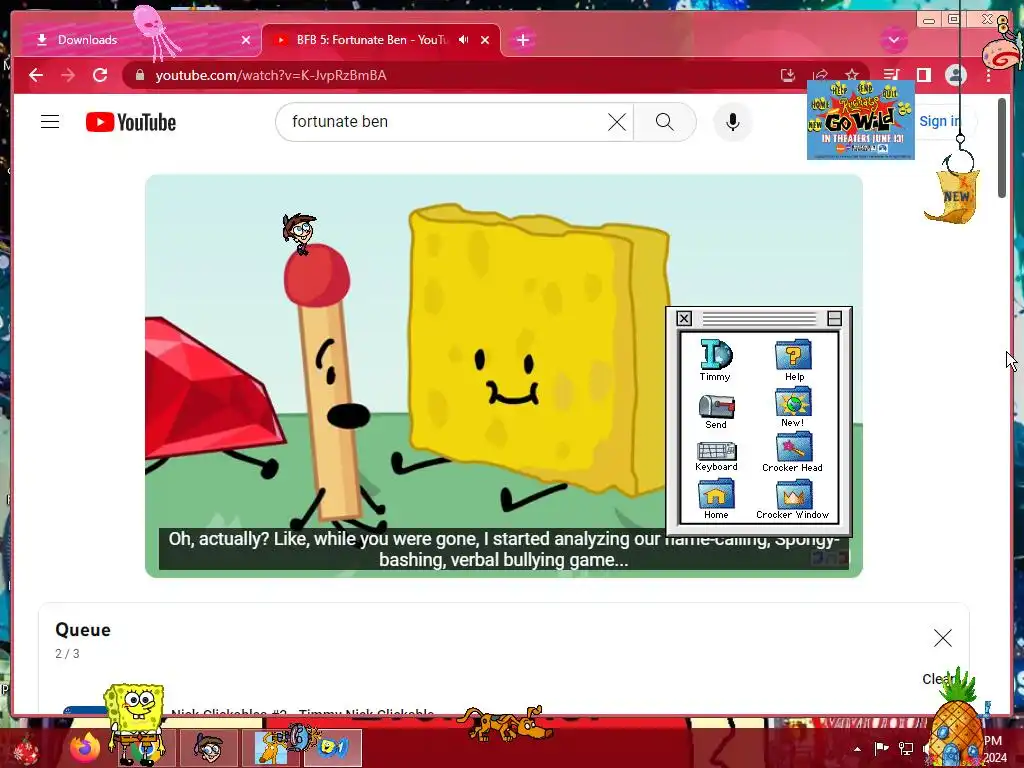
Task: Open the Timmy Turner taskbar app
Action: (x=208, y=748)
